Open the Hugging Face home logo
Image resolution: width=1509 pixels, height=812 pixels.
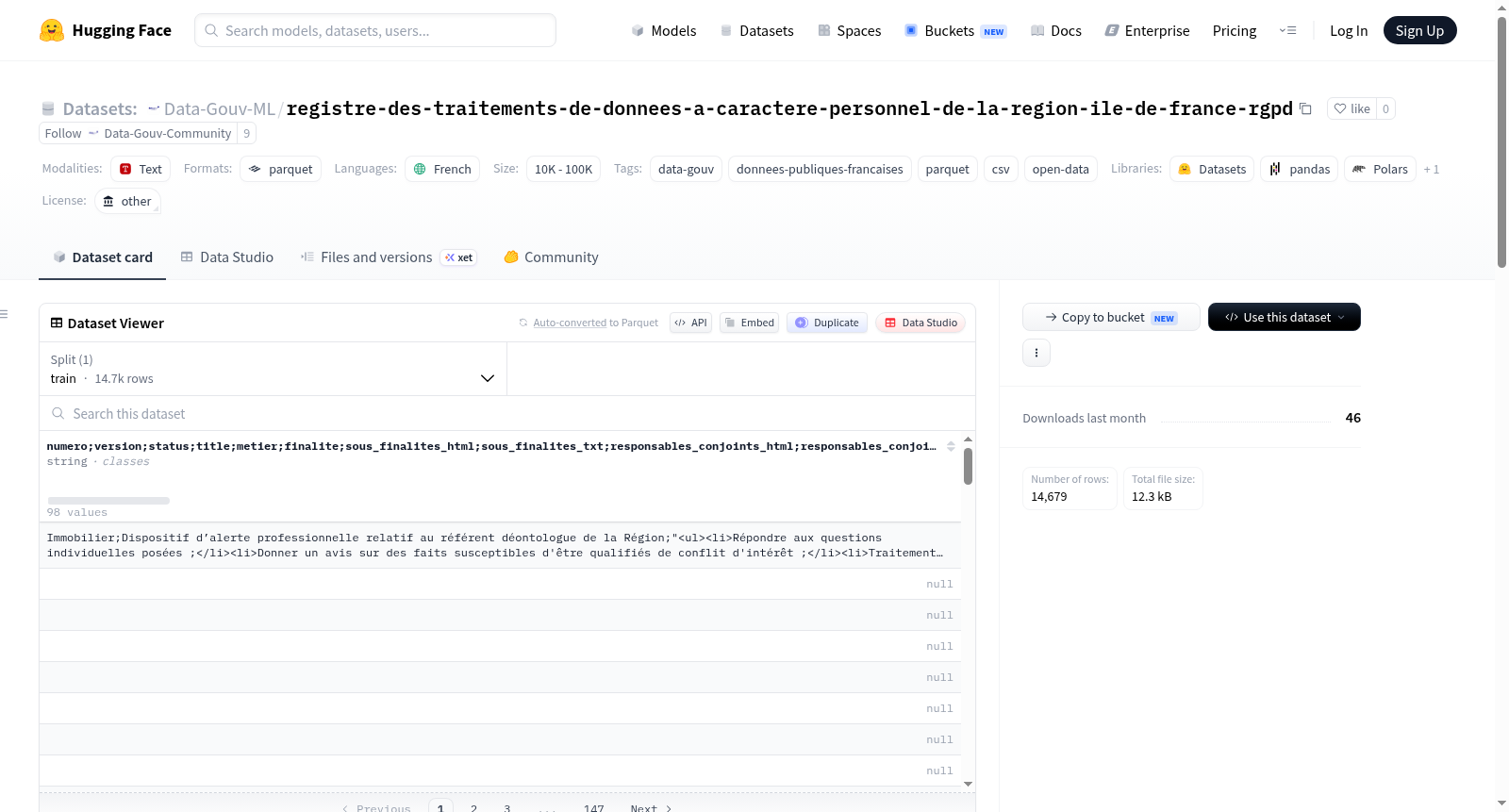click(106, 30)
